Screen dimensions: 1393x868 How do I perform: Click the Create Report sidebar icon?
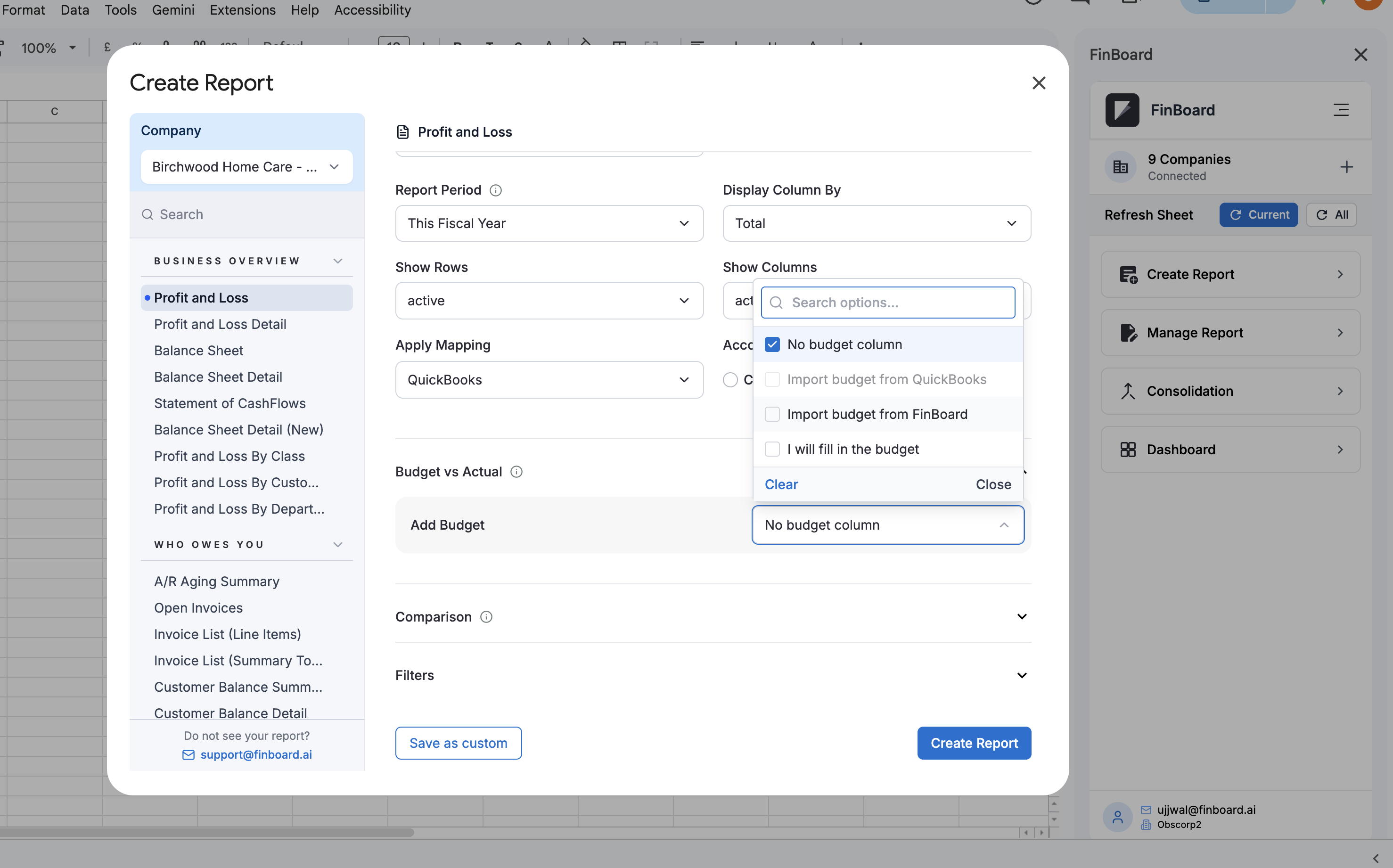point(1129,275)
